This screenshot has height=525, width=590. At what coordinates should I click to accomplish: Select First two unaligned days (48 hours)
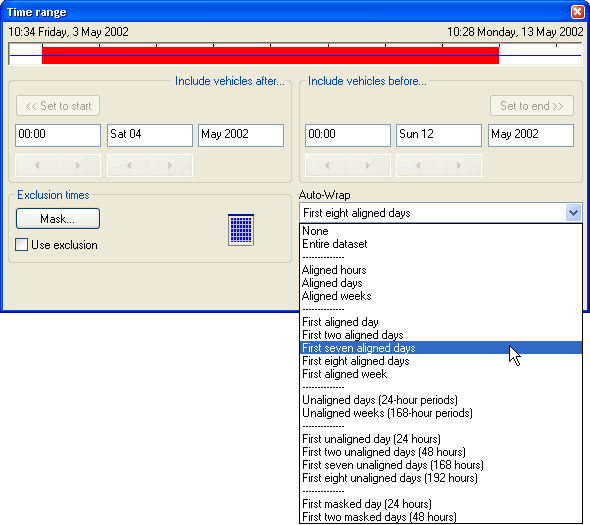441,452
